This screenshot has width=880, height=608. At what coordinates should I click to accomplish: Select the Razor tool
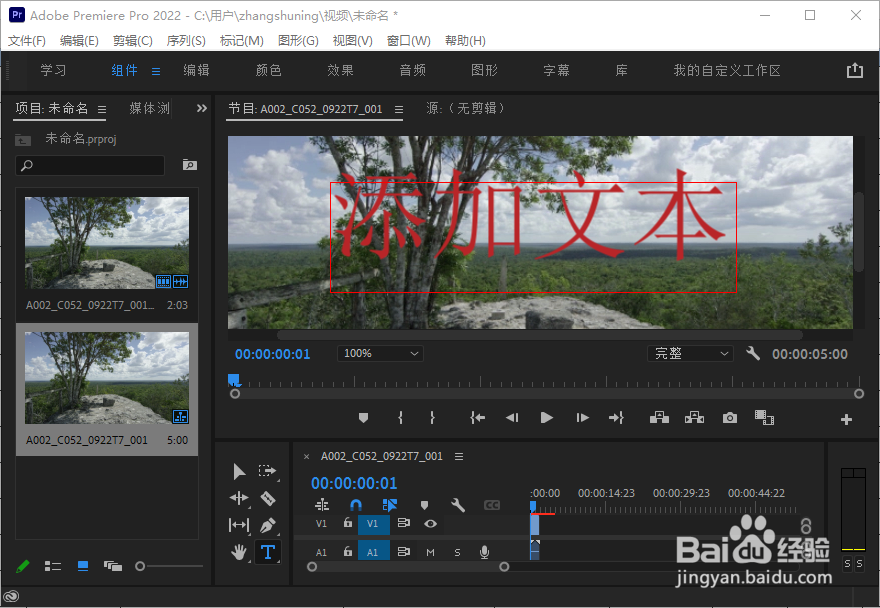[268, 498]
